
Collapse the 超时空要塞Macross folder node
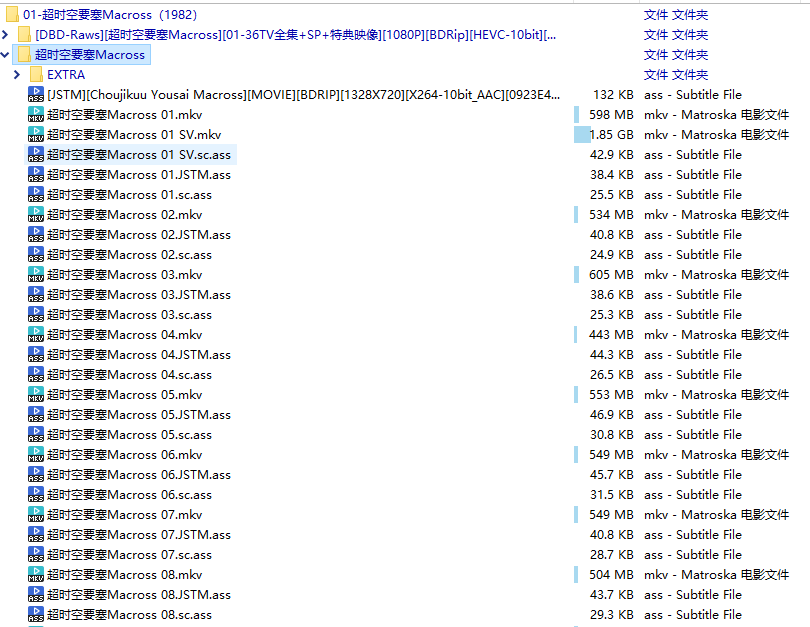5,55
